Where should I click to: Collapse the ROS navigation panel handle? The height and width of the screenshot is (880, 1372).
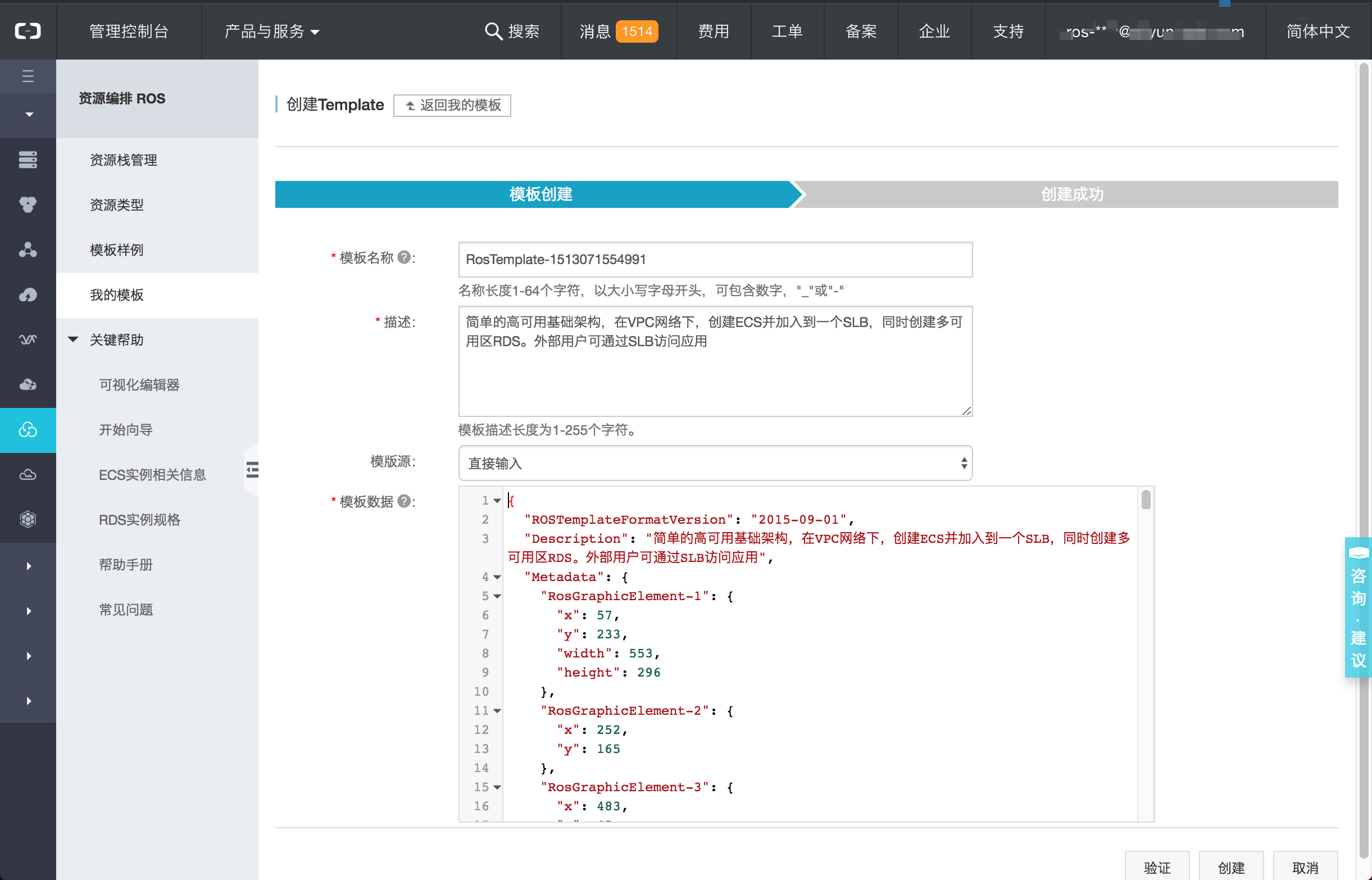[x=252, y=470]
